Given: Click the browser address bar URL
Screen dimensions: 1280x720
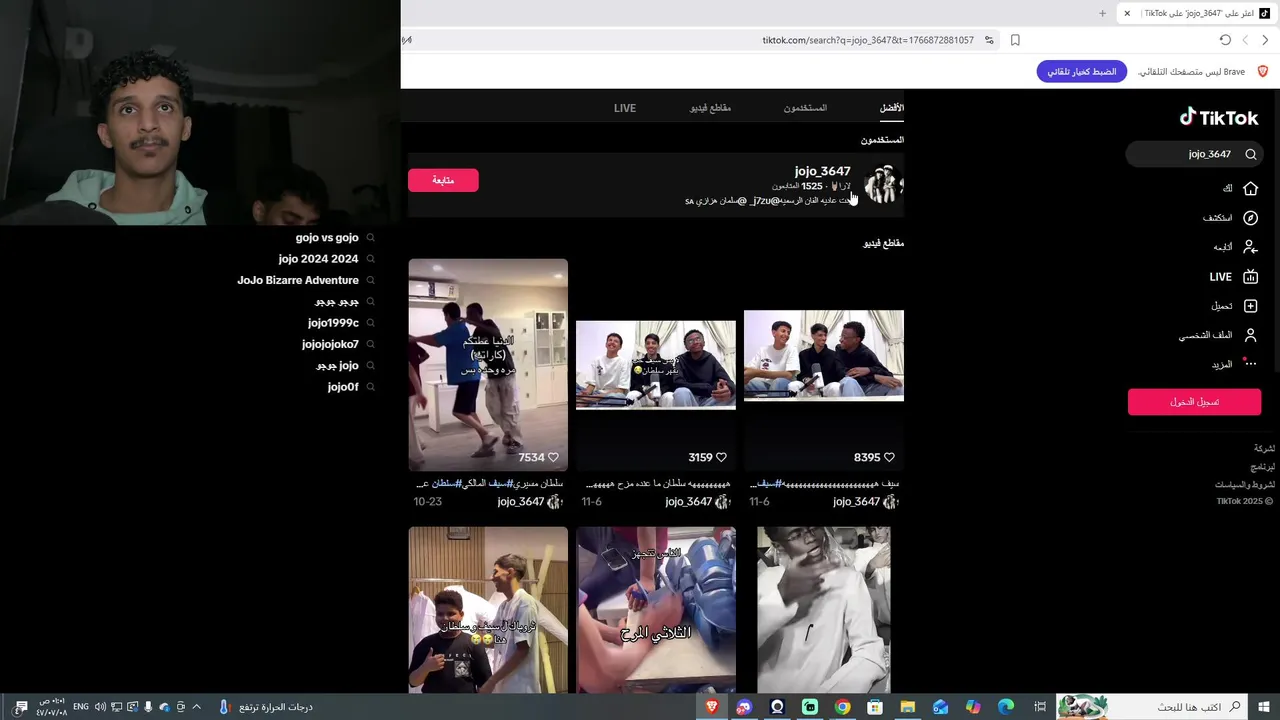Looking at the screenshot, I should [868, 40].
